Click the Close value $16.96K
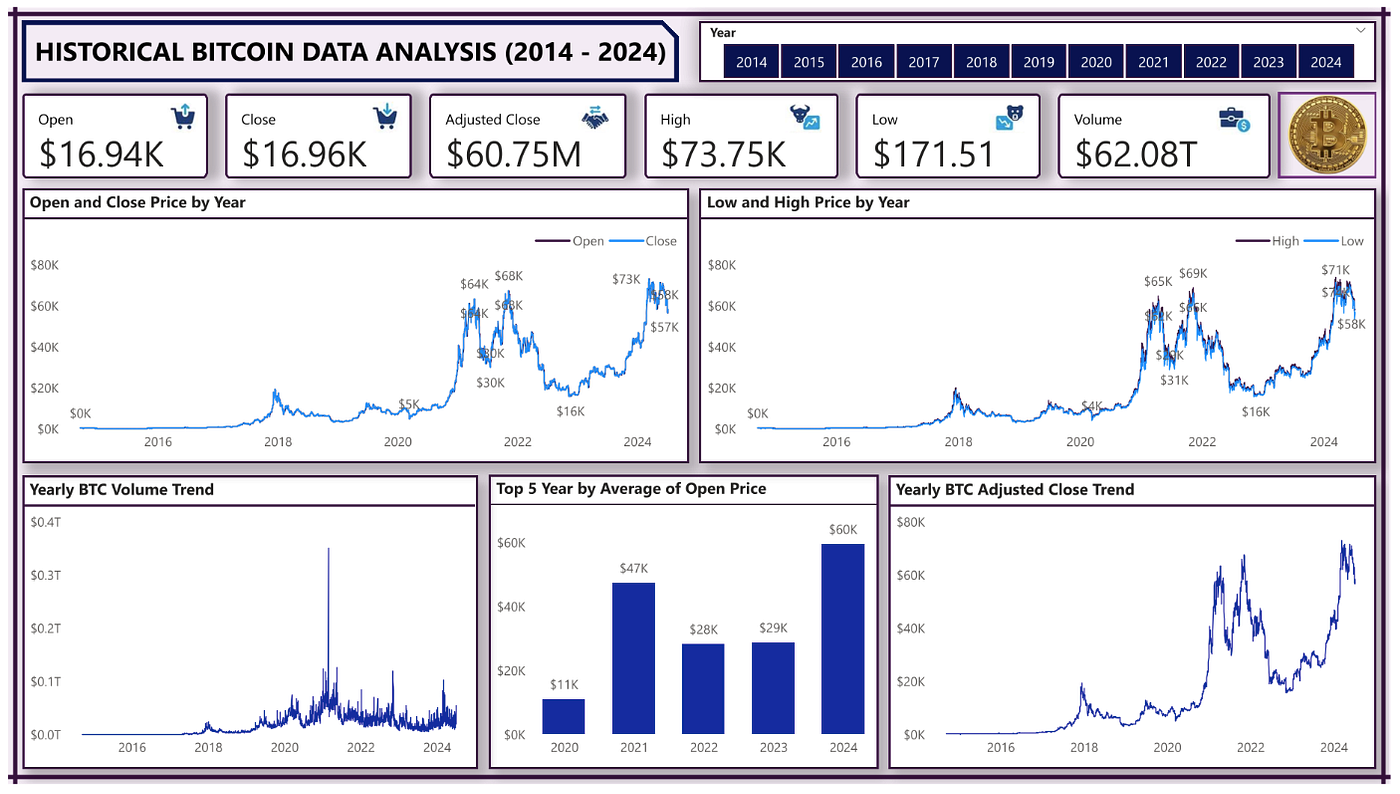The width and height of the screenshot is (1400, 794). (x=304, y=153)
